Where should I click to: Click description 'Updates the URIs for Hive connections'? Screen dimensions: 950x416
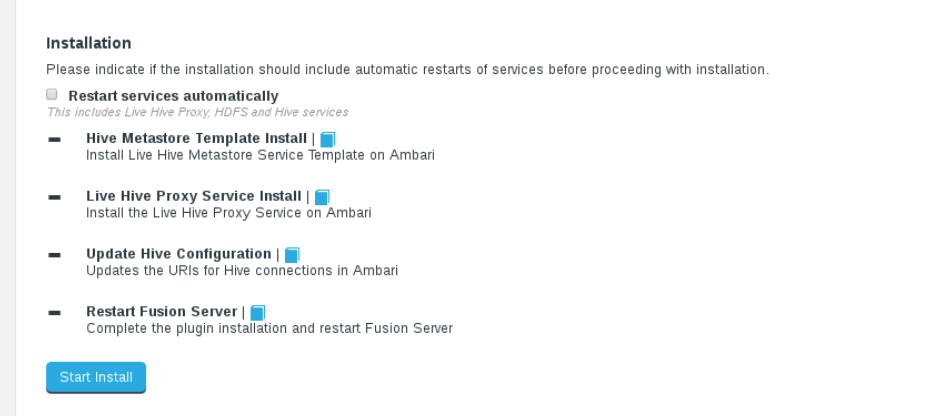point(242,270)
